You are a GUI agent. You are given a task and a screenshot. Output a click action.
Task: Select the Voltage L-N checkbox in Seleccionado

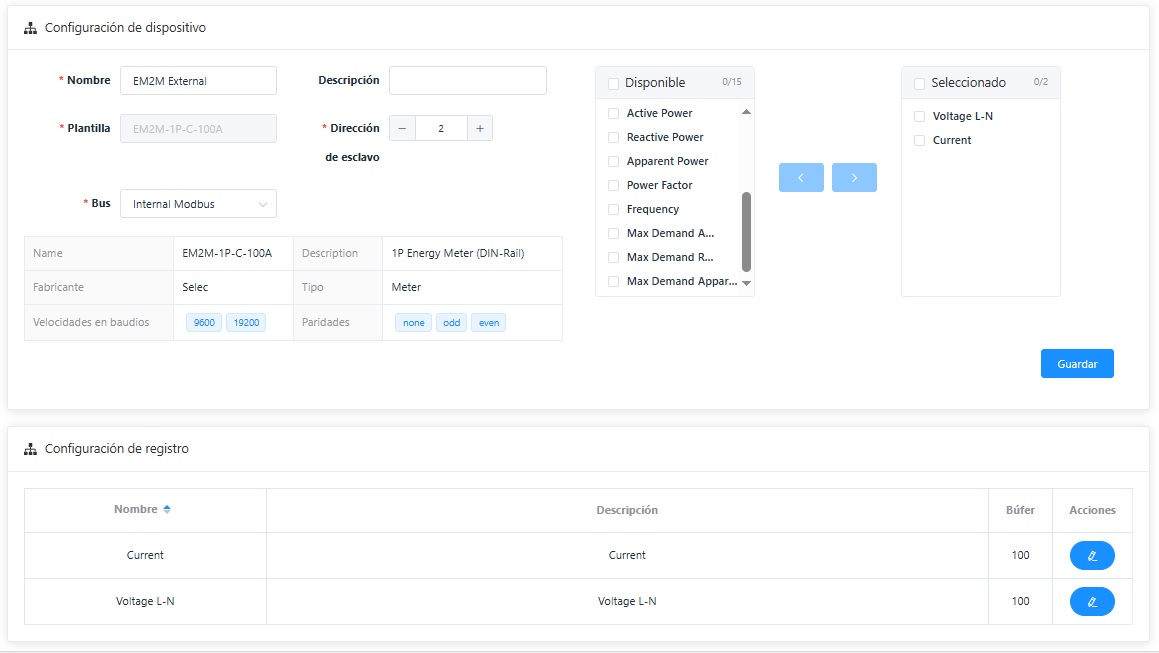coord(920,116)
